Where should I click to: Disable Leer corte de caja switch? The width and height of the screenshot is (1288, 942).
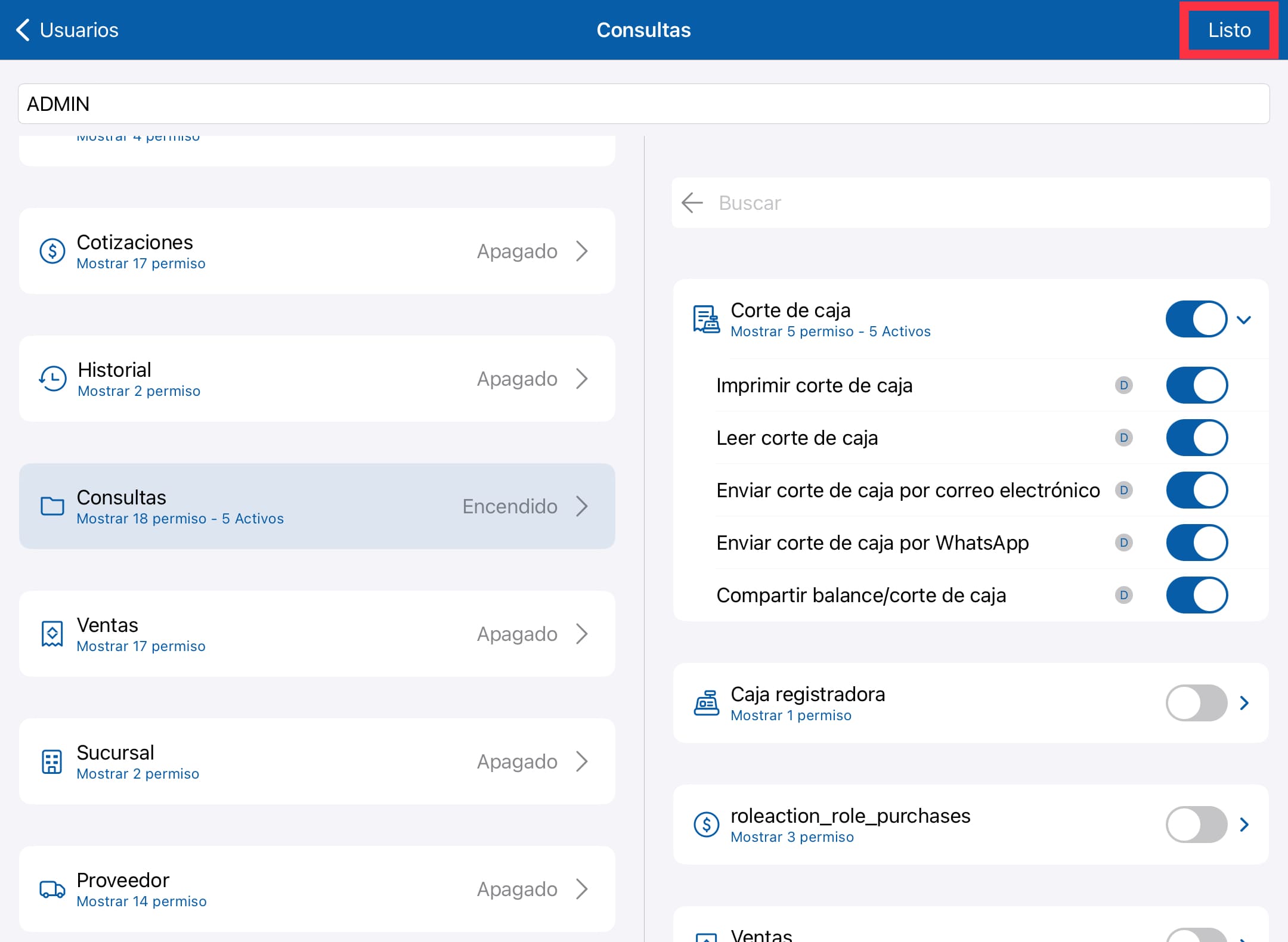pyautogui.click(x=1196, y=438)
